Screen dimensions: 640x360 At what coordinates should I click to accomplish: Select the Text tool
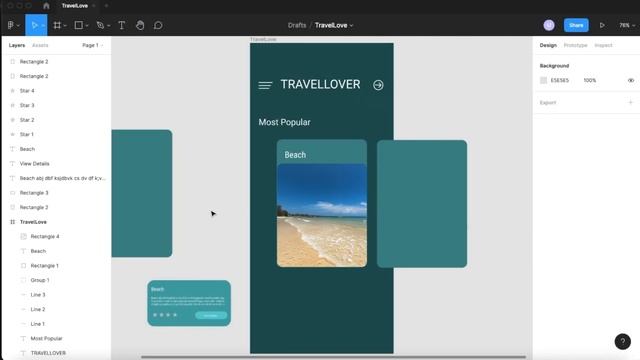tap(122, 25)
